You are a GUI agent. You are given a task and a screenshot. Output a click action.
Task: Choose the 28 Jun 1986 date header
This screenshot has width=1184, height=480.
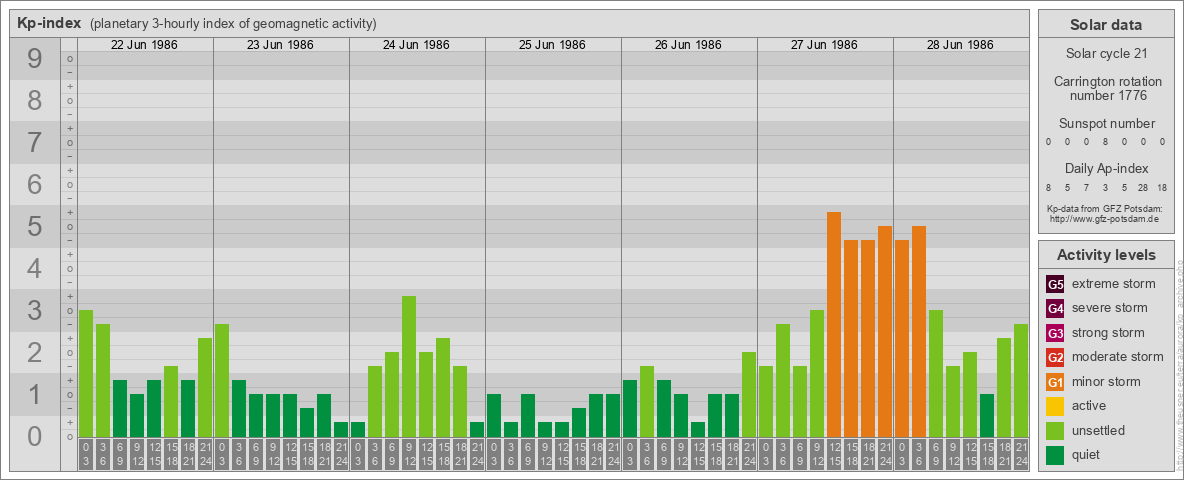coord(960,45)
